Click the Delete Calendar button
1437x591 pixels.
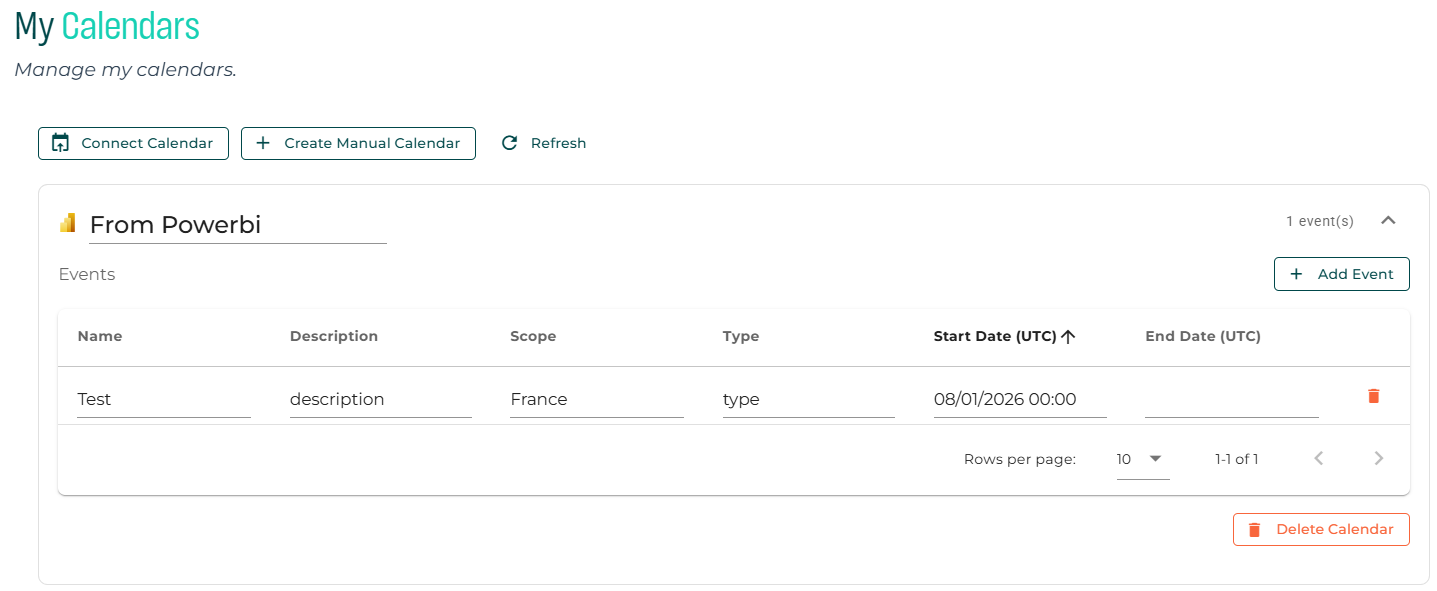tap(1321, 529)
